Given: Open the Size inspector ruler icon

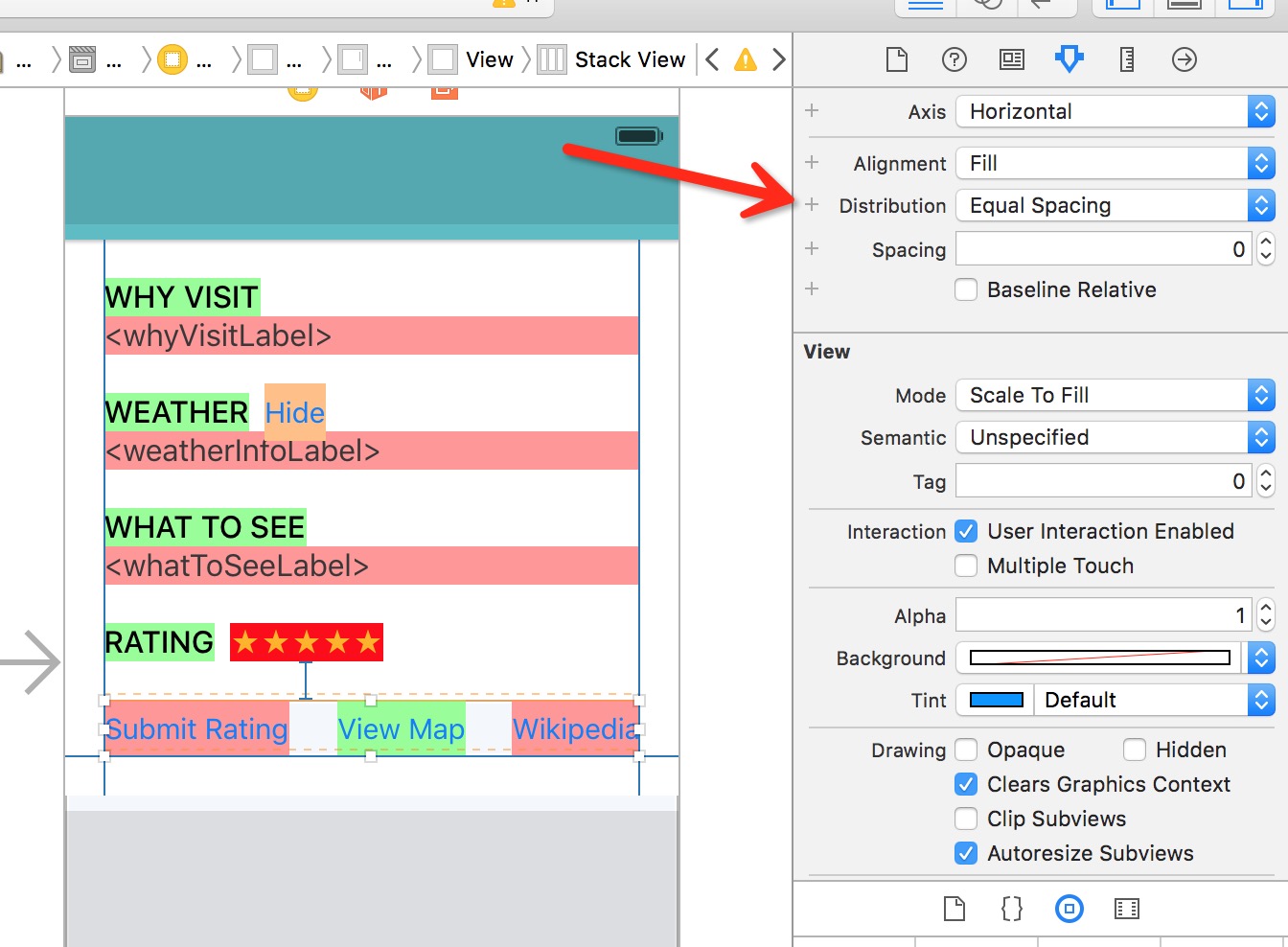Looking at the screenshot, I should (x=1127, y=59).
